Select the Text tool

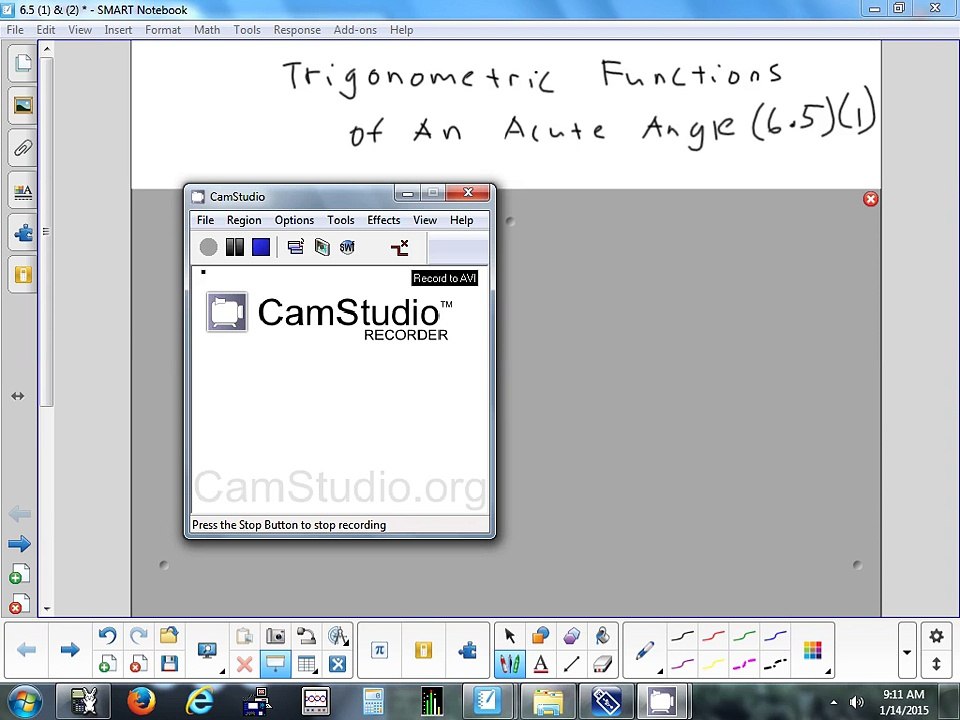(x=541, y=664)
